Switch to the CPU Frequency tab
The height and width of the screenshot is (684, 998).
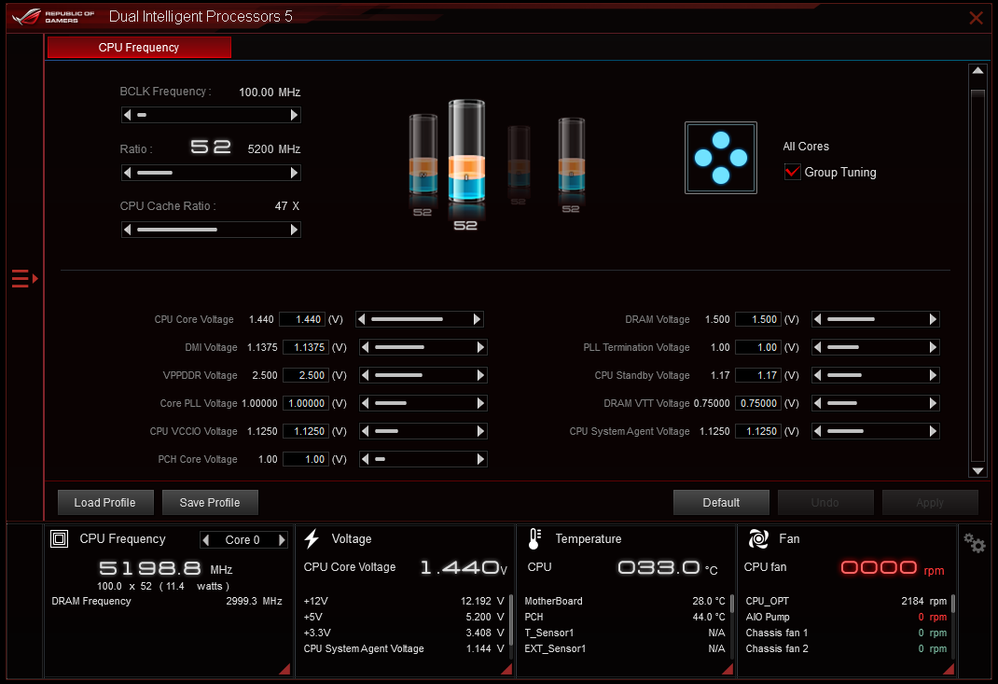(x=139, y=47)
